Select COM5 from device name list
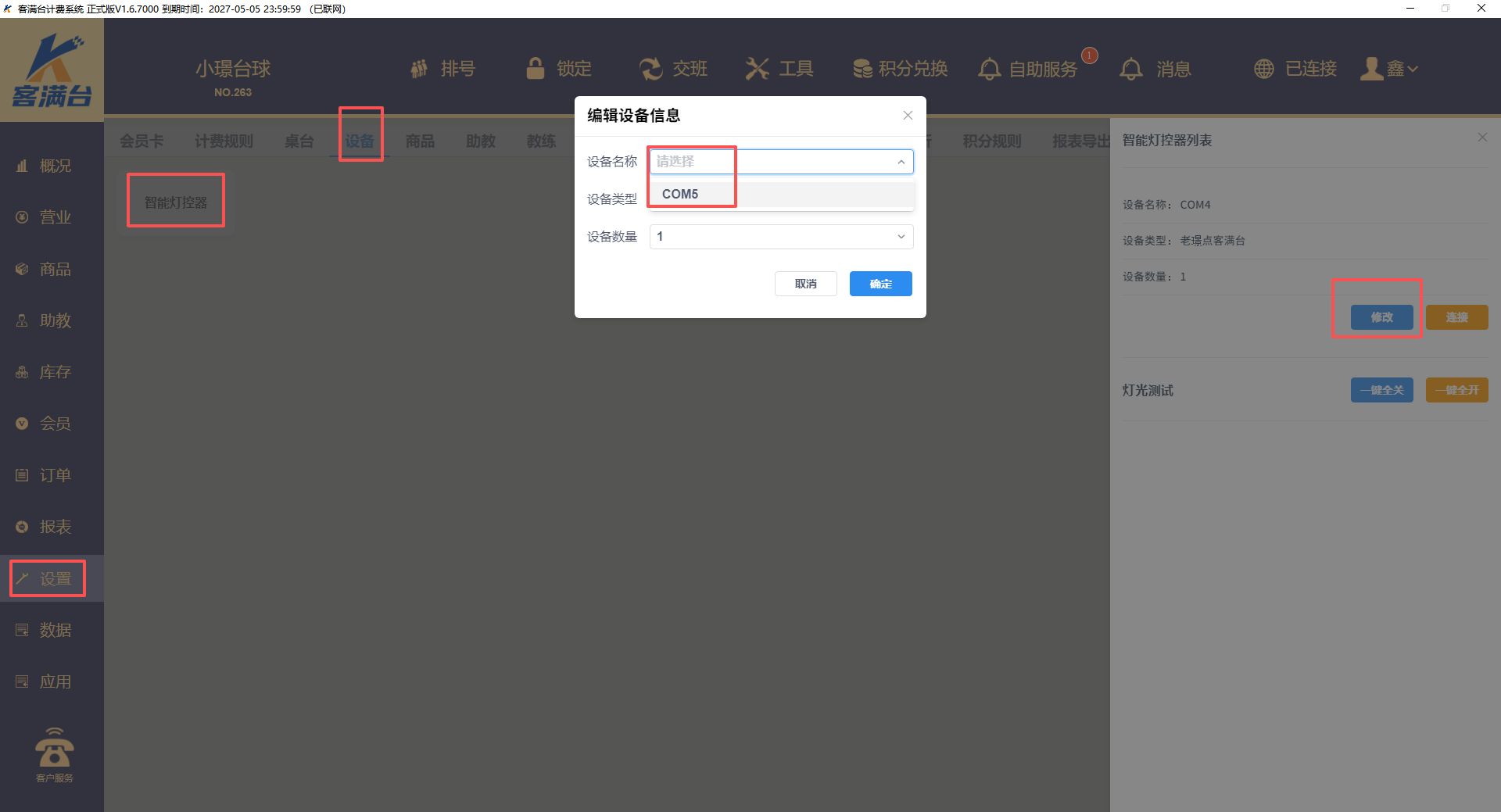 click(680, 194)
